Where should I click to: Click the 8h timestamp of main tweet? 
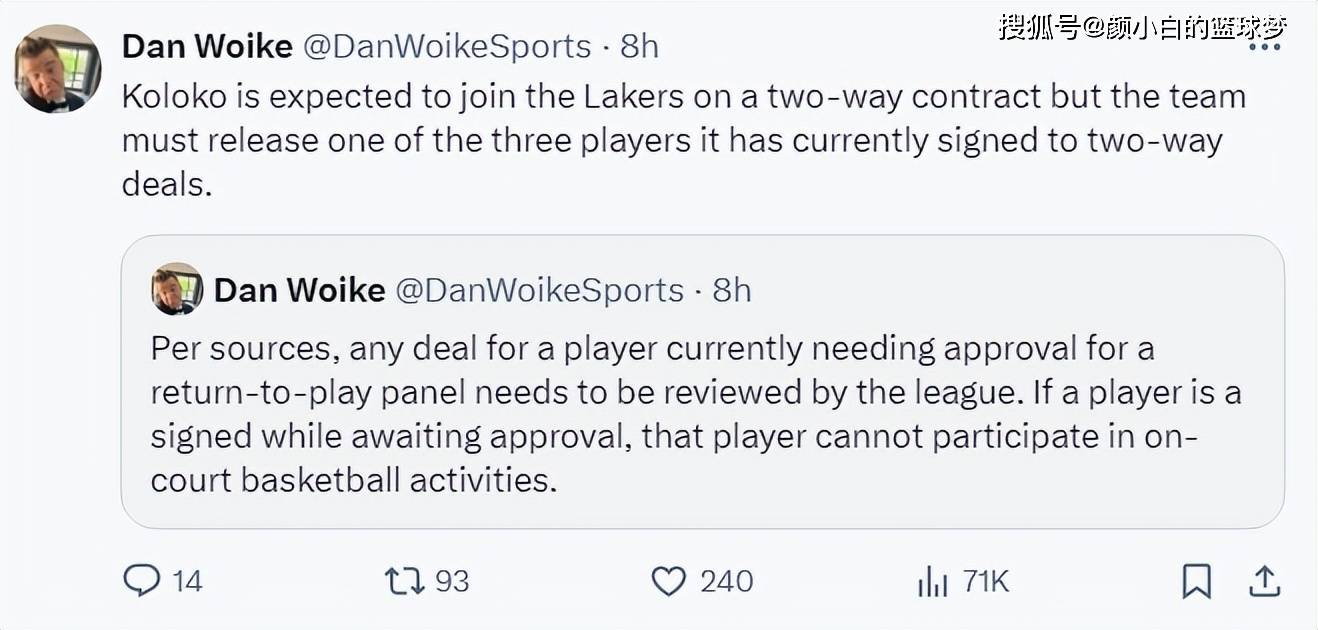[x=640, y=46]
